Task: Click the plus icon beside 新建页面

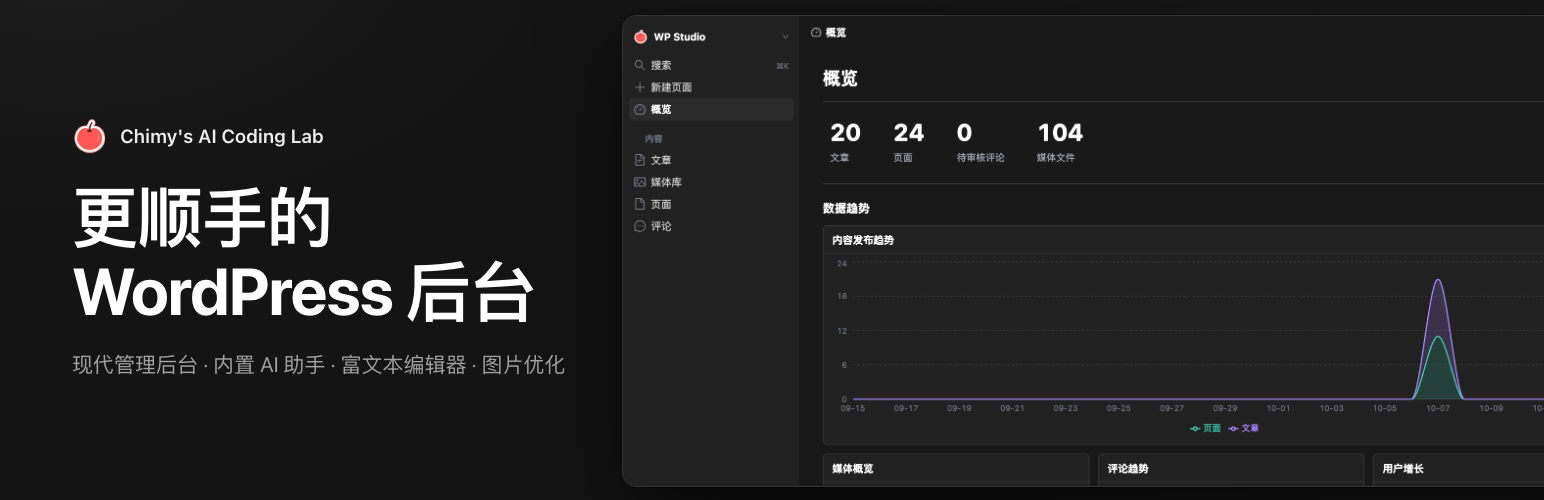Action: pyautogui.click(x=640, y=87)
